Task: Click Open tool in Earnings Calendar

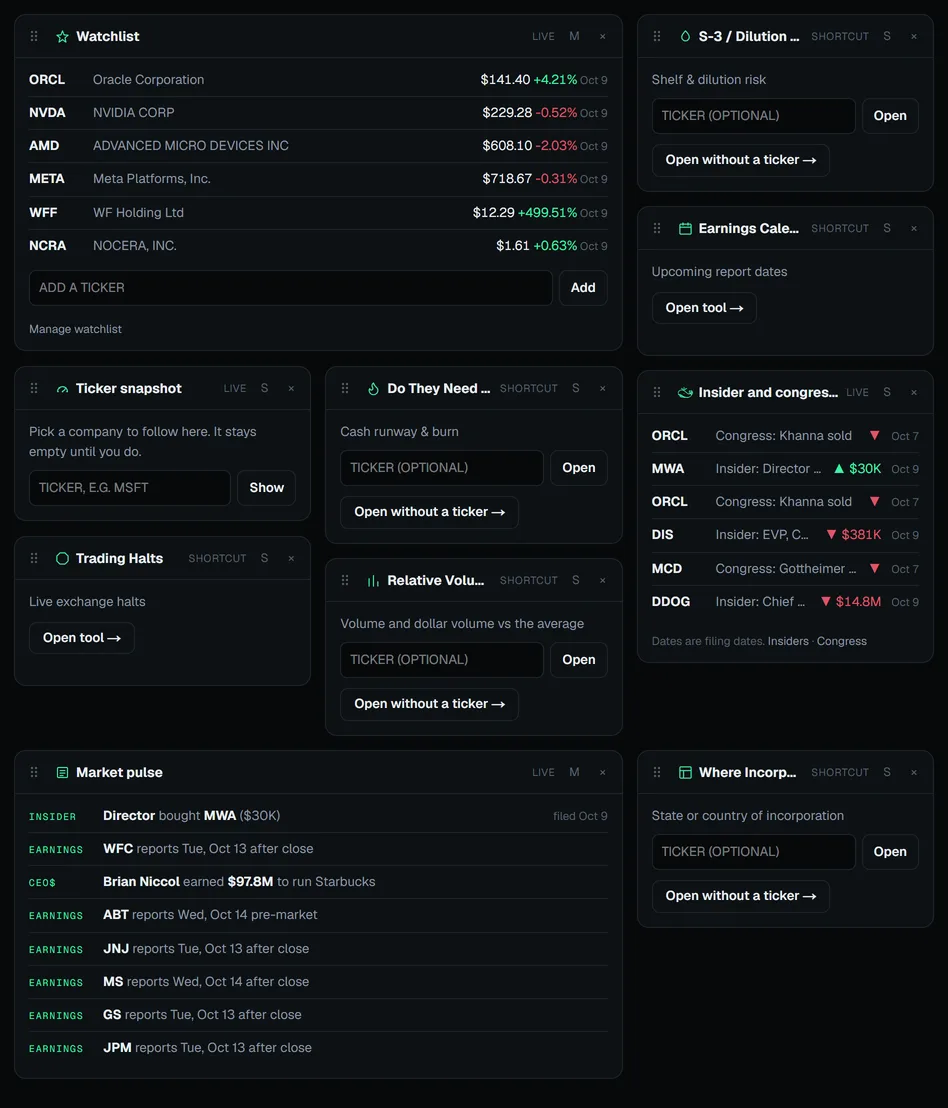Action: point(704,308)
